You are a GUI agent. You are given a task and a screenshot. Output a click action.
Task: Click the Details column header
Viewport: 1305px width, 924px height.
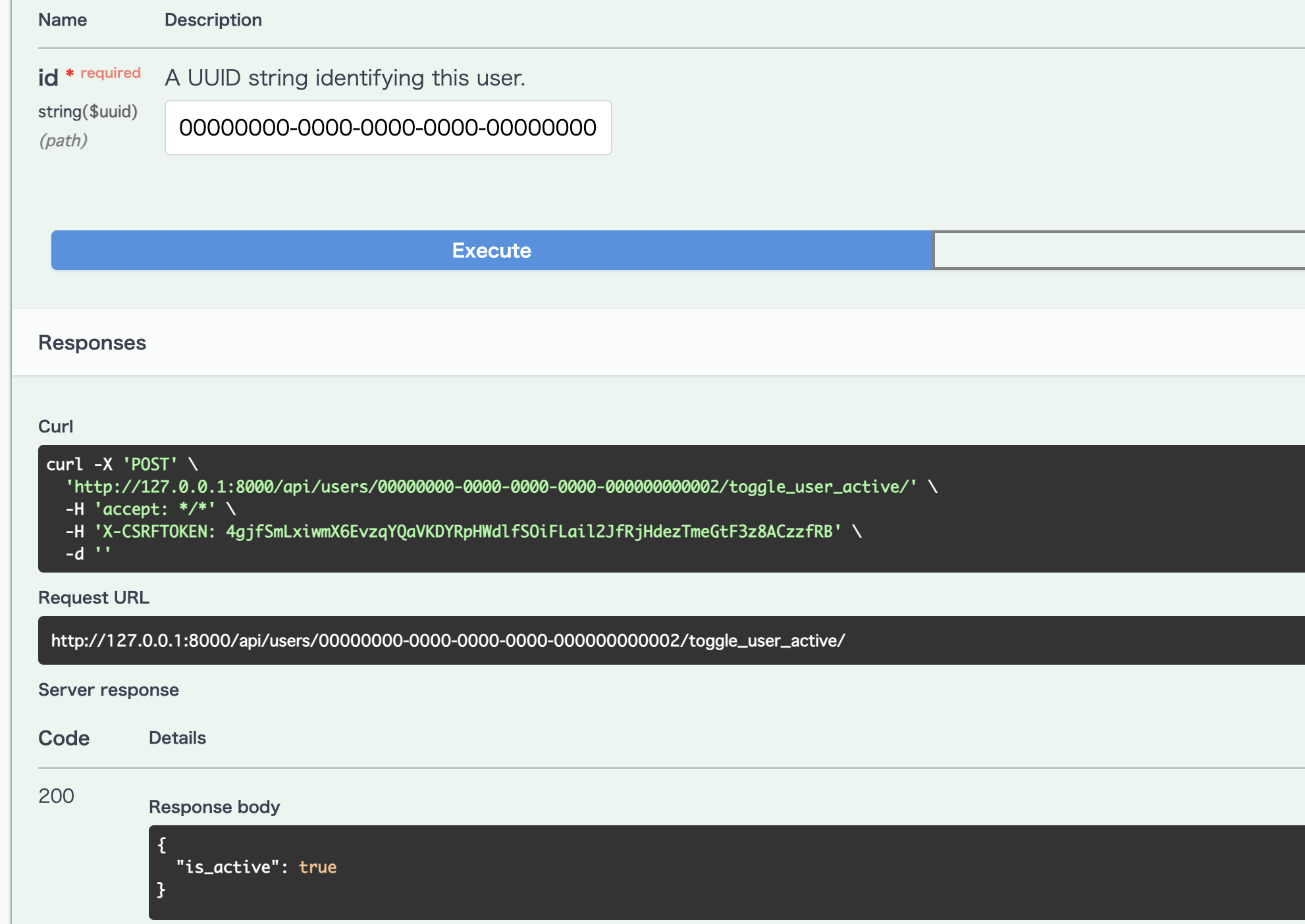[x=177, y=738]
